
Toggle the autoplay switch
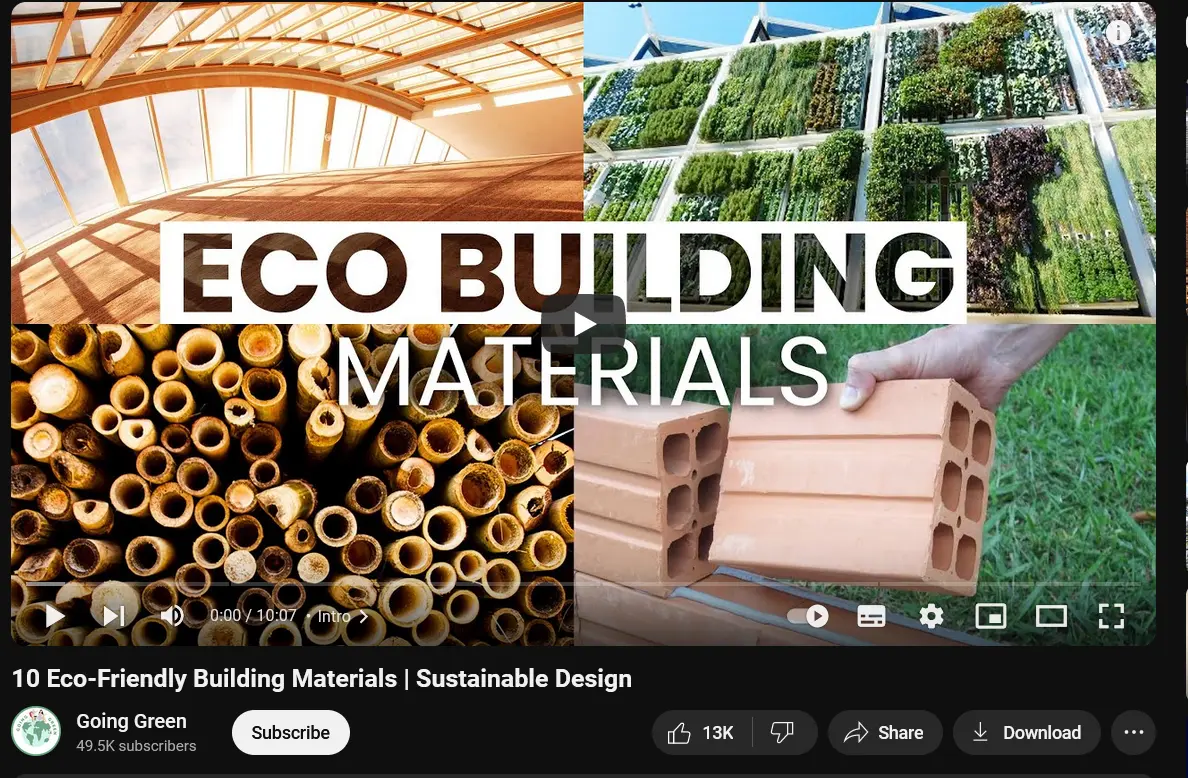[x=808, y=616]
